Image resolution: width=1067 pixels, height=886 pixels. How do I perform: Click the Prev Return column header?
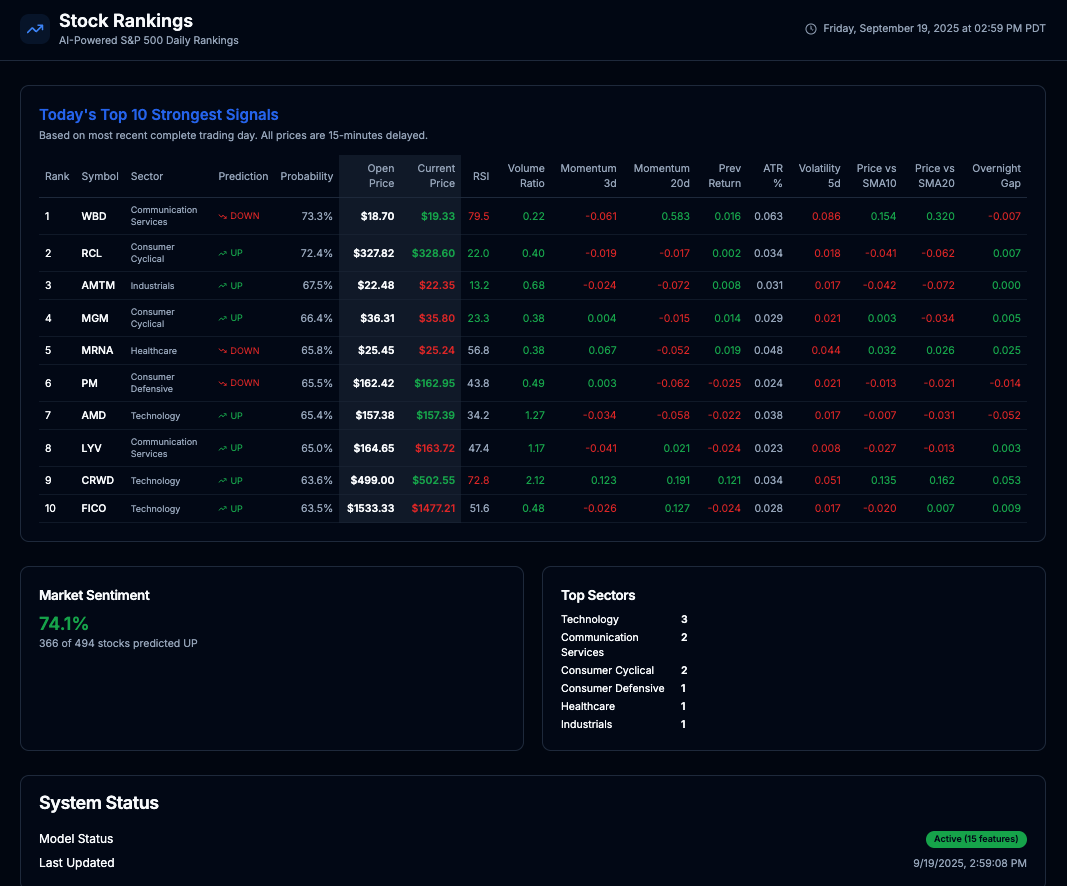(x=725, y=176)
